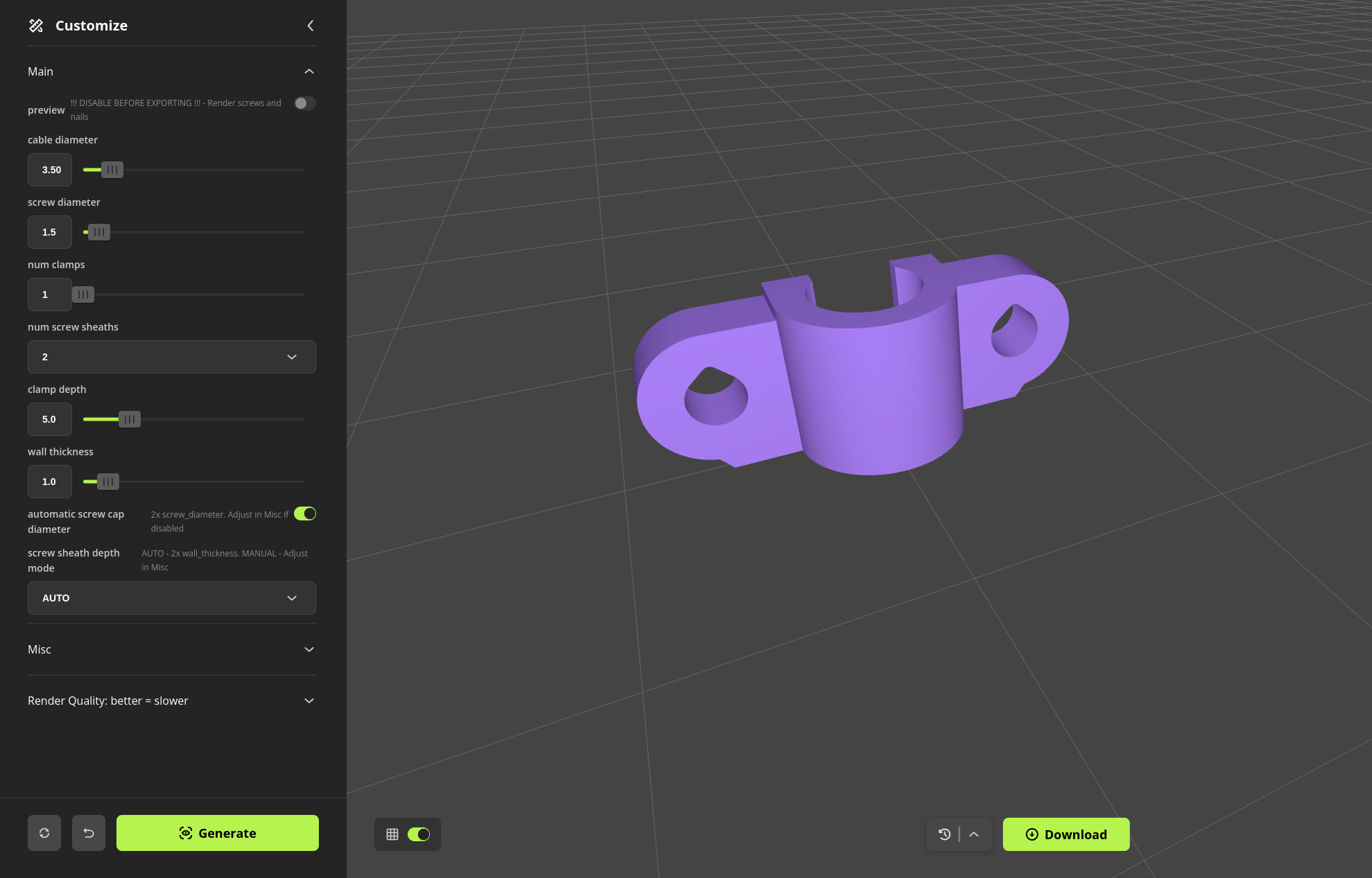Collapse the Customize panel with back chevron
Screen dimensions: 1372x878
(x=310, y=26)
